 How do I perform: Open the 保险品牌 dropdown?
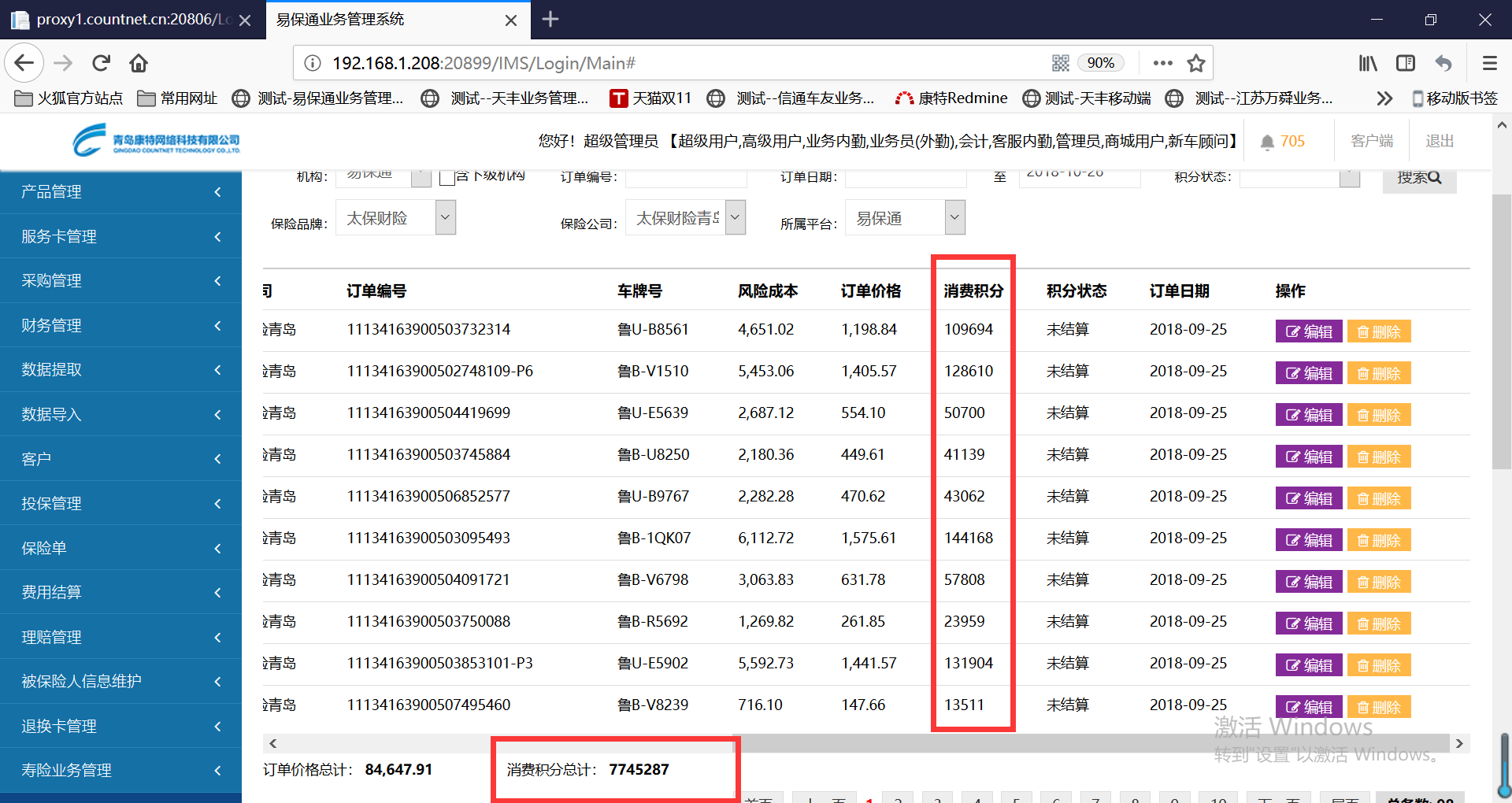pyautogui.click(x=445, y=218)
